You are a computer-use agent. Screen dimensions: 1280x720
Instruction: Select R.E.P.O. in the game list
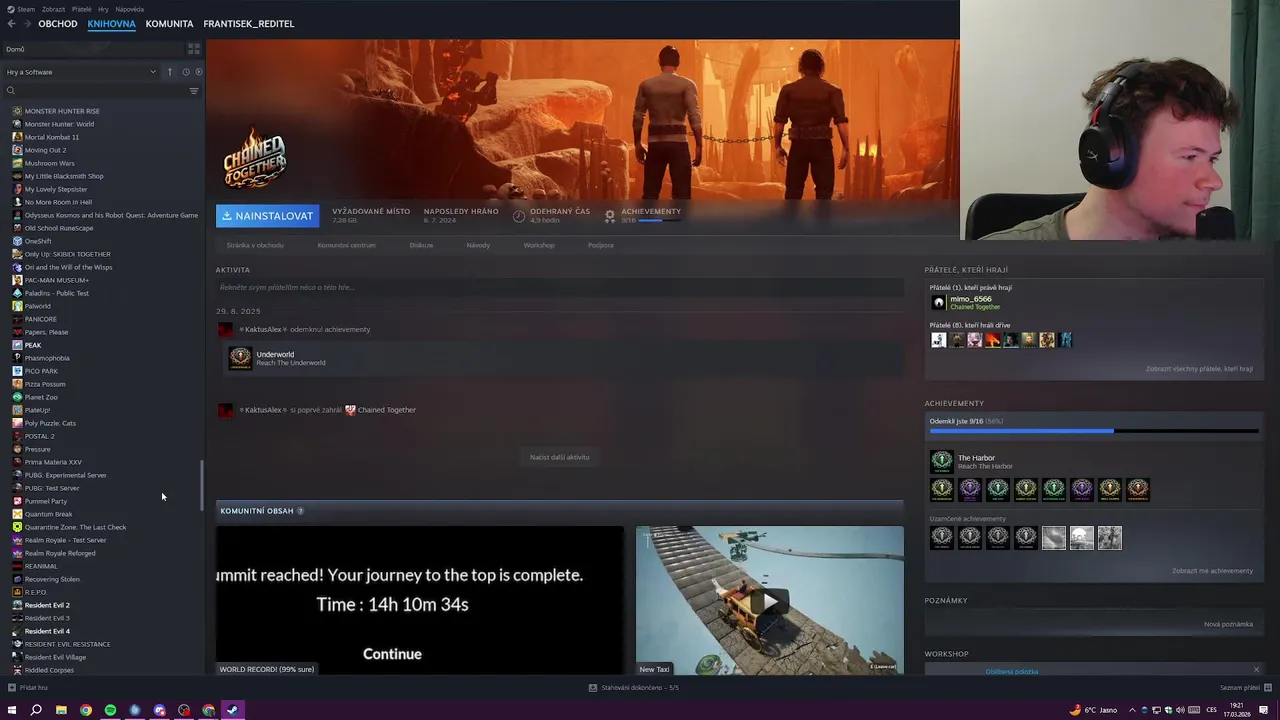(36, 592)
